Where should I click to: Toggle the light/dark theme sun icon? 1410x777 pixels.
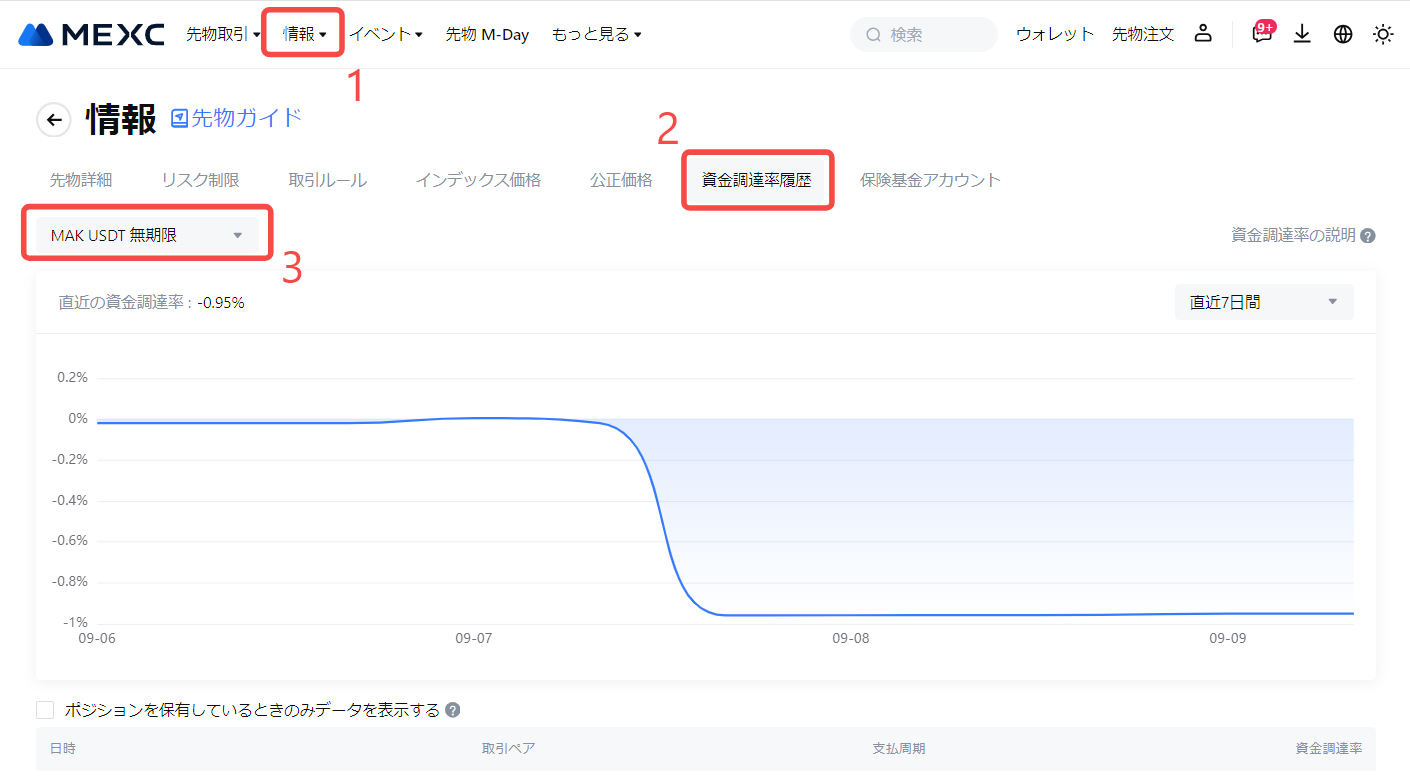pos(1382,34)
